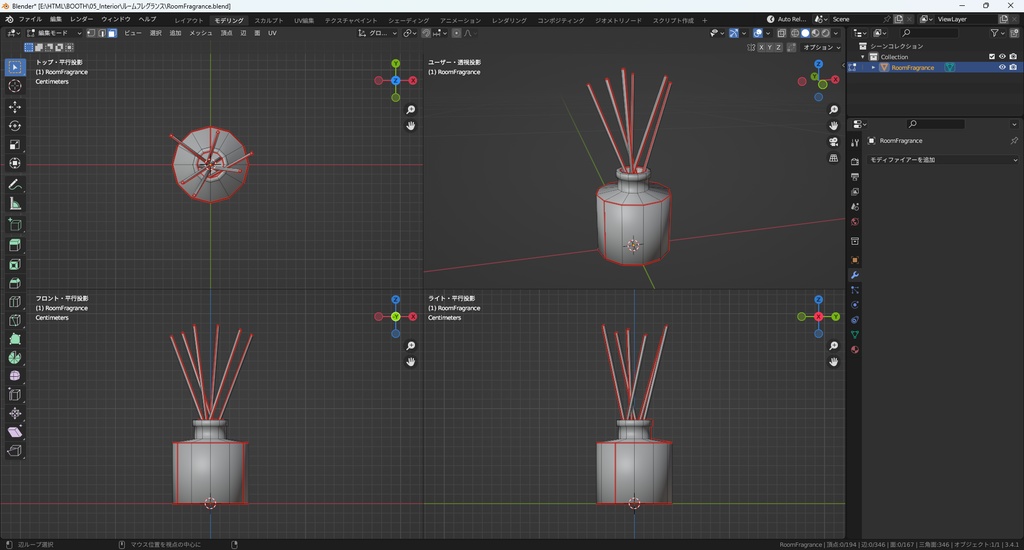This screenshot has width=1024, height=550.
Task: Select the Move tool in left toolbar
Action: click(x=15, y=106)
